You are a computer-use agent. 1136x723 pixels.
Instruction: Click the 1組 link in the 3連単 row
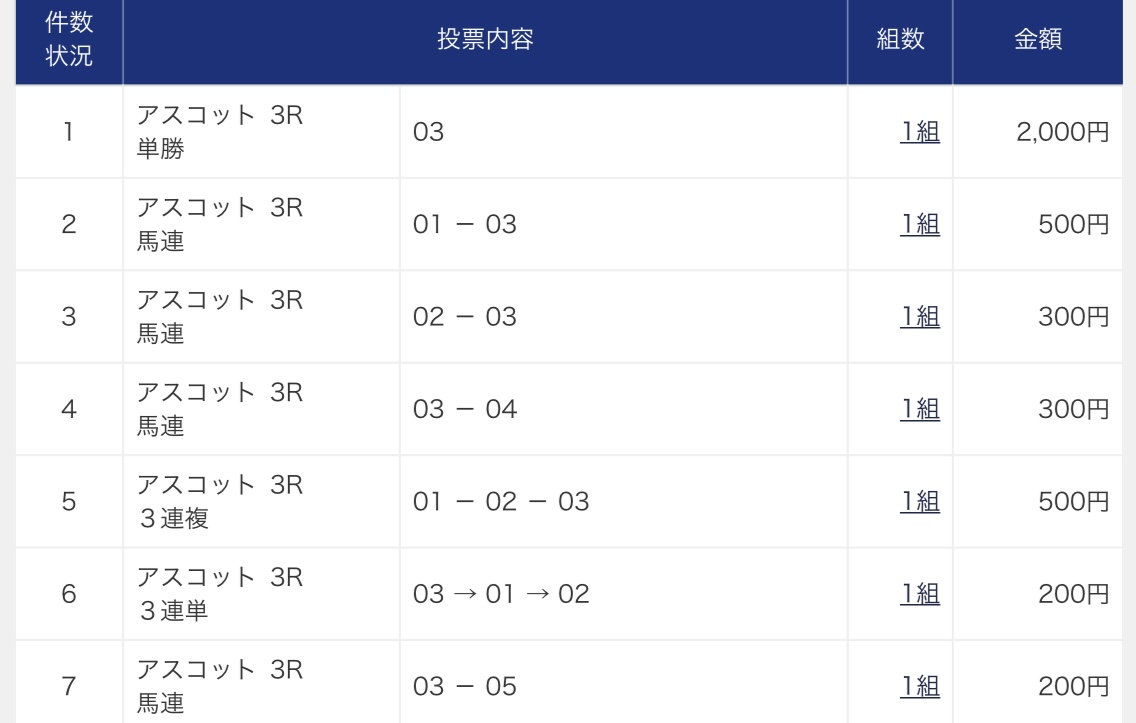point(920,594)
